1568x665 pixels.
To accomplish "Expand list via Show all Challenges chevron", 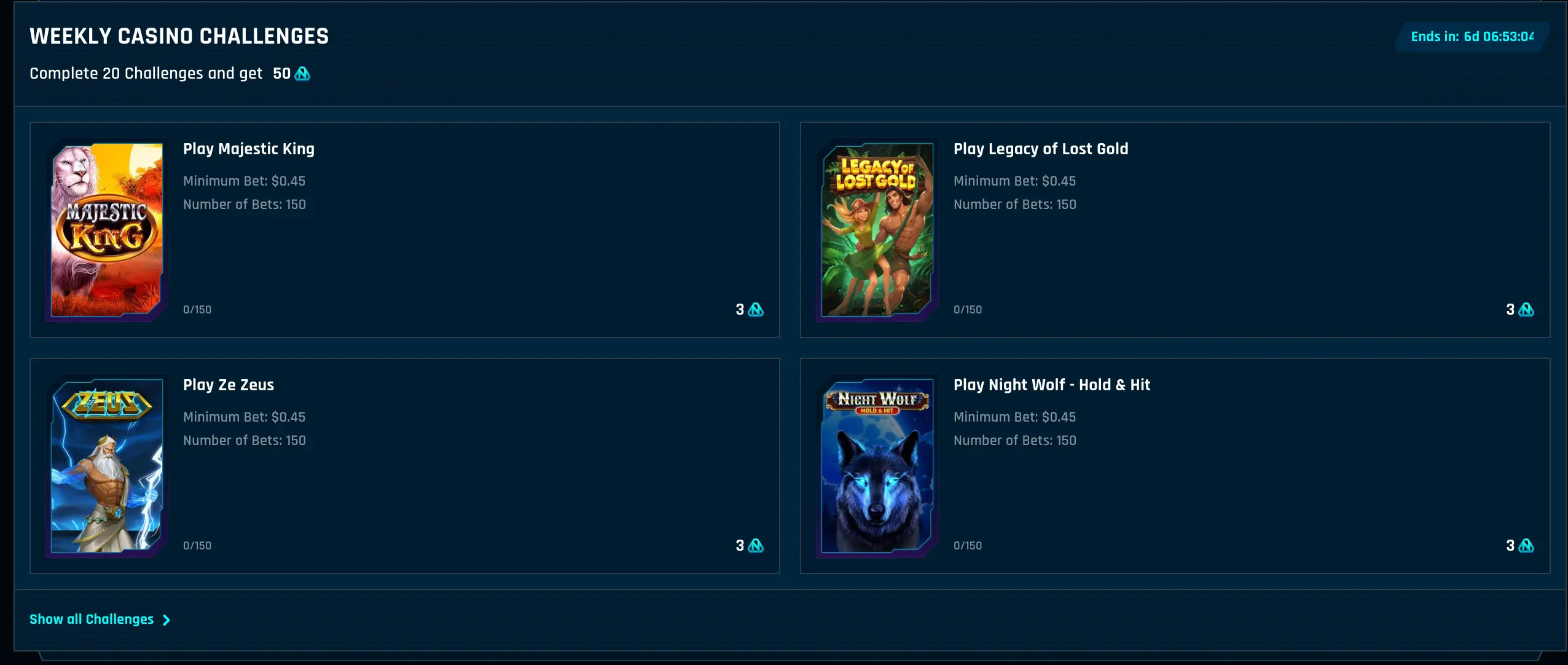I will [166, 620].
